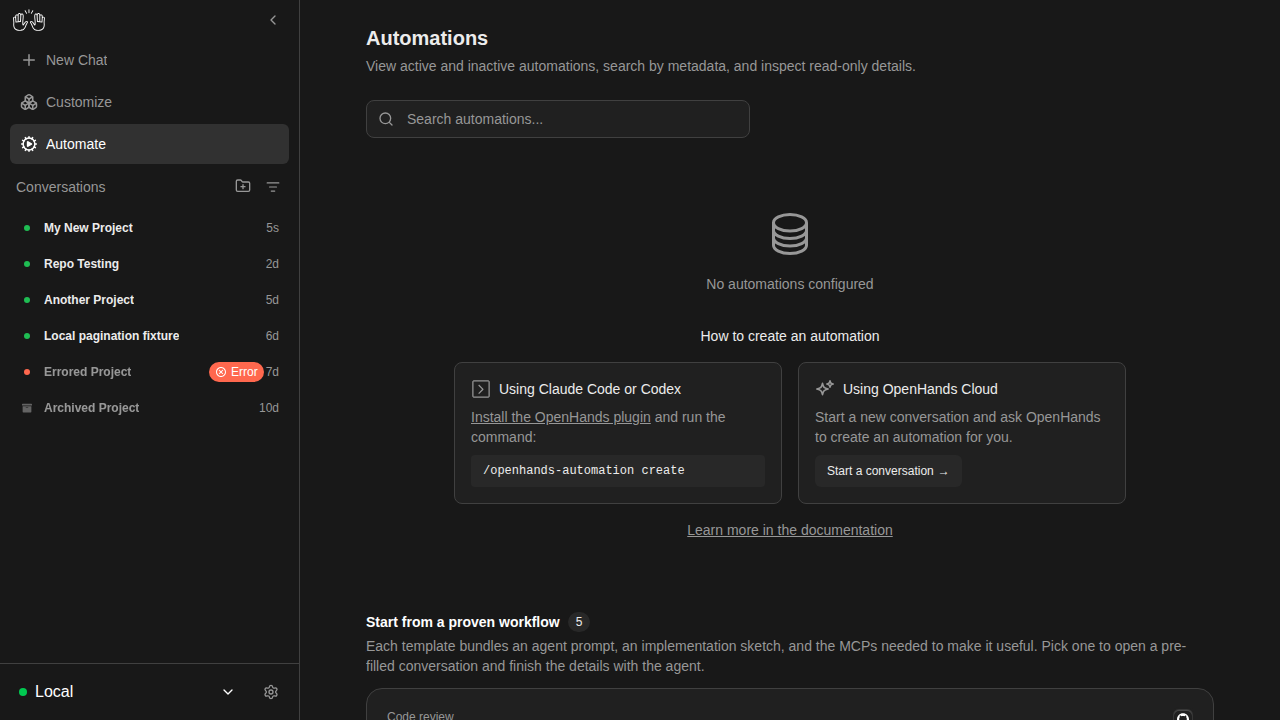Open the My New Project conversation

tap(149, 228)
